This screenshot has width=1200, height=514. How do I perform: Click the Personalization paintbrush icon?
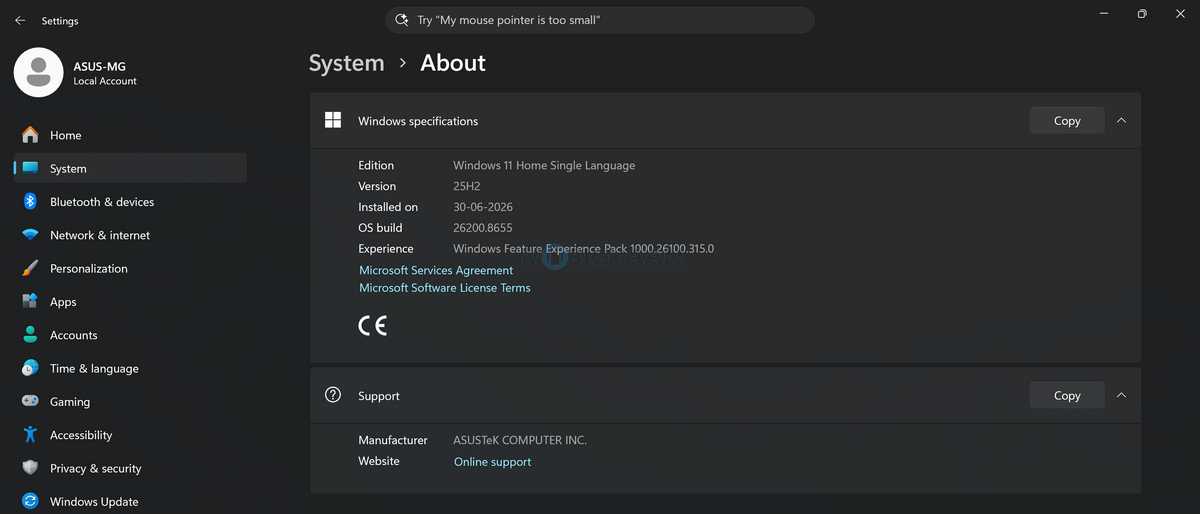(x=30, y=268)
